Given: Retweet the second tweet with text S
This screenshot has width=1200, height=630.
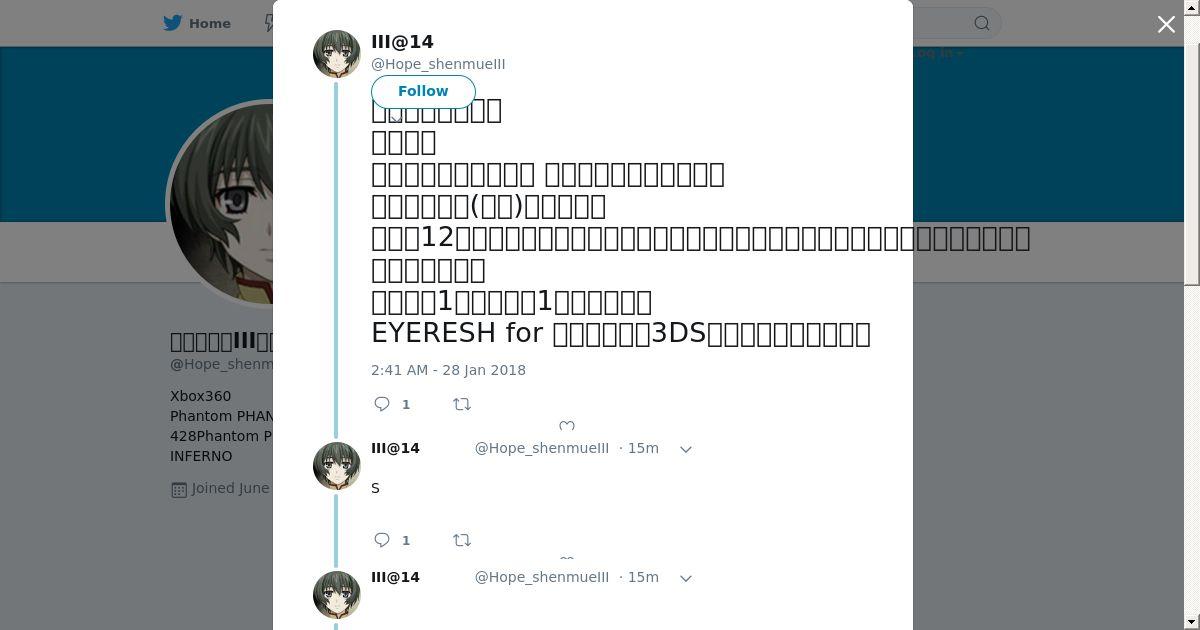Looking at the screenshot, I should (x=462, y=540).
